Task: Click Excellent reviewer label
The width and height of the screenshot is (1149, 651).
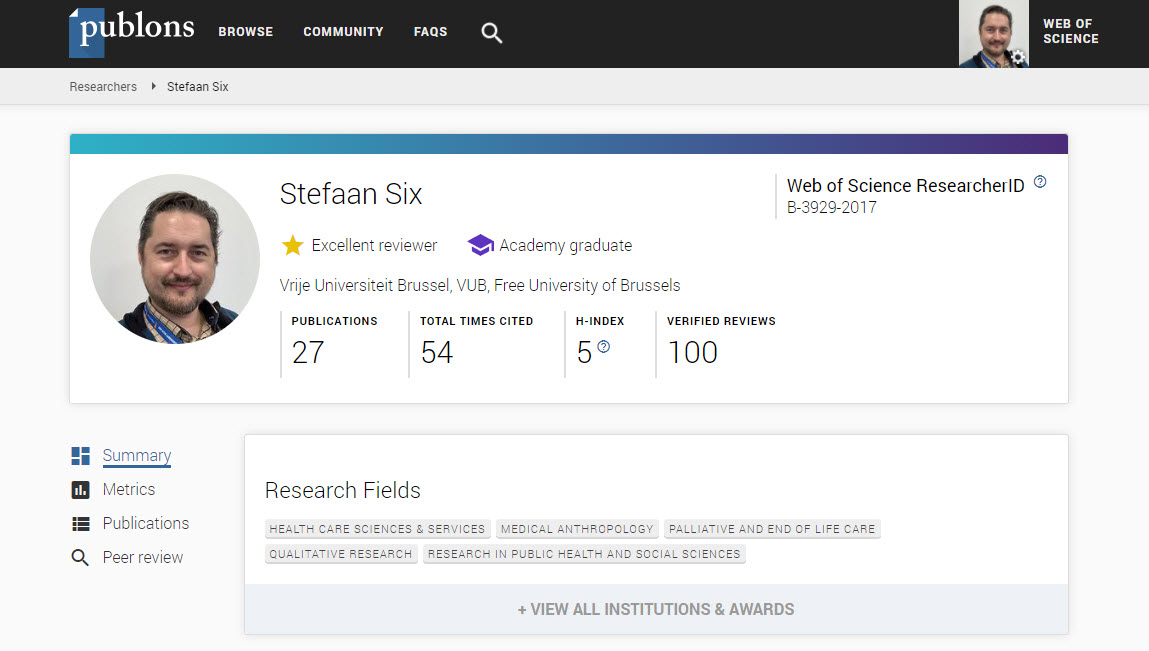Action: pyautogui.click(x=374, y=246)
